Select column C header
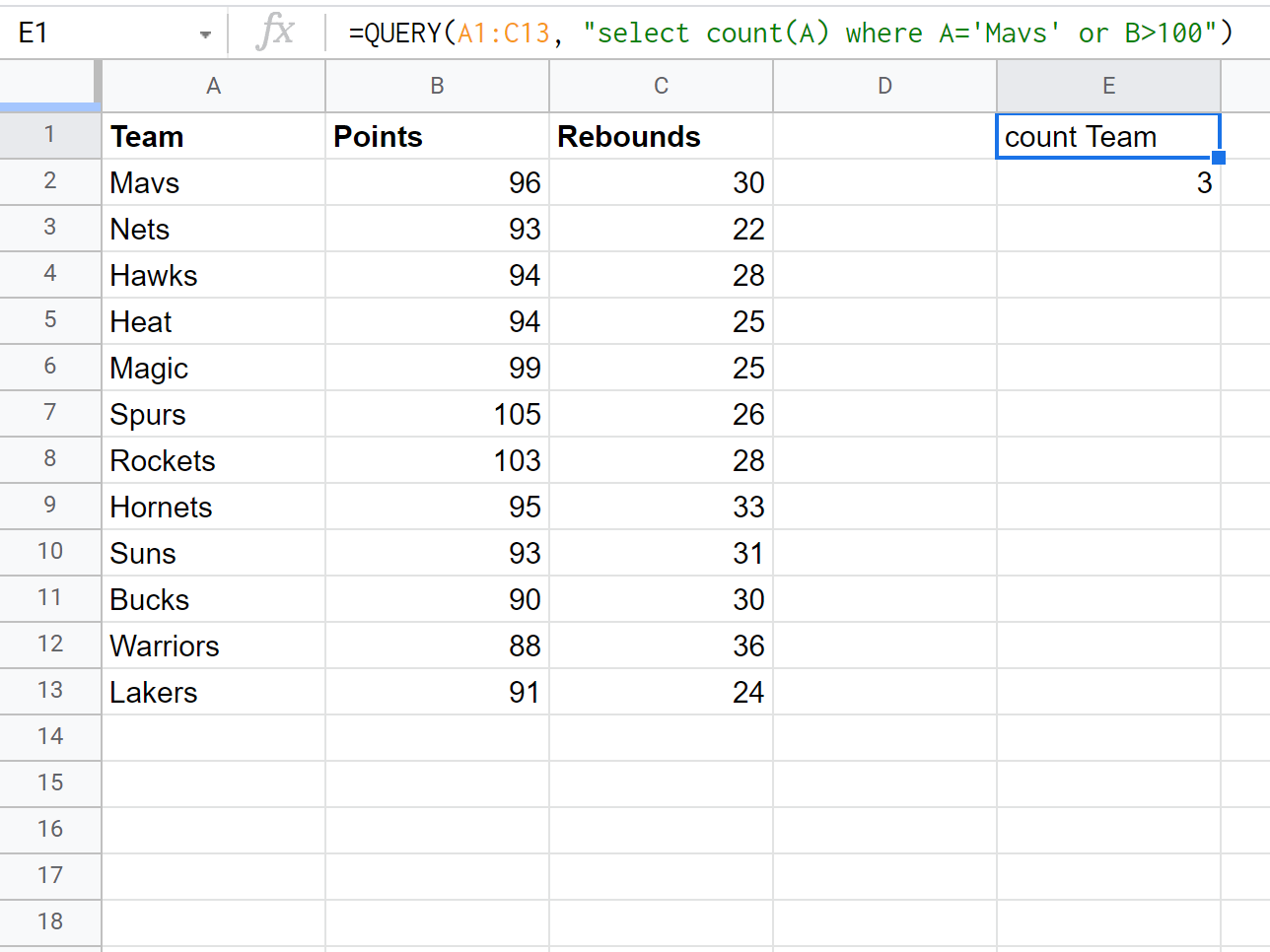Screen dimensions: 1270x952 pos(661,87)
